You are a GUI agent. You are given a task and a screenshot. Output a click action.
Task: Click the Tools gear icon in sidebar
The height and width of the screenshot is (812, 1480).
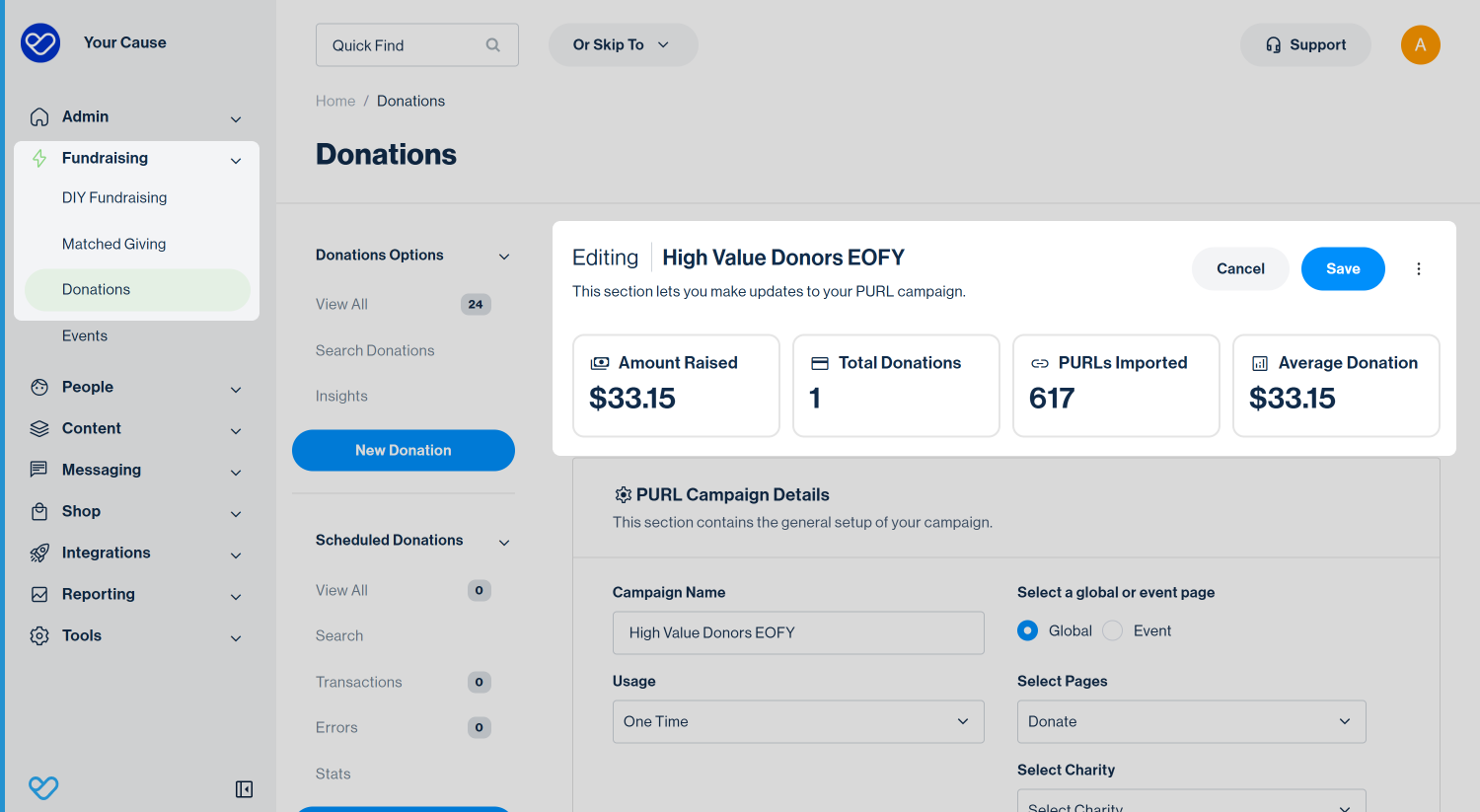(39, 636)
